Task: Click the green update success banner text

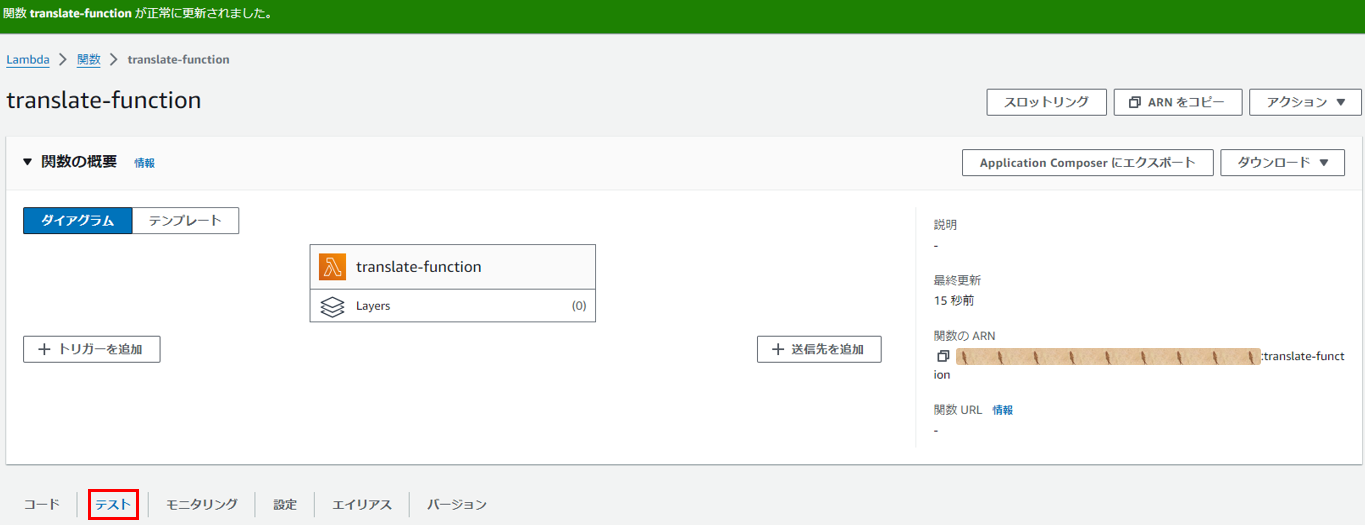Action: pyautogui.click(x=137, y=15)
